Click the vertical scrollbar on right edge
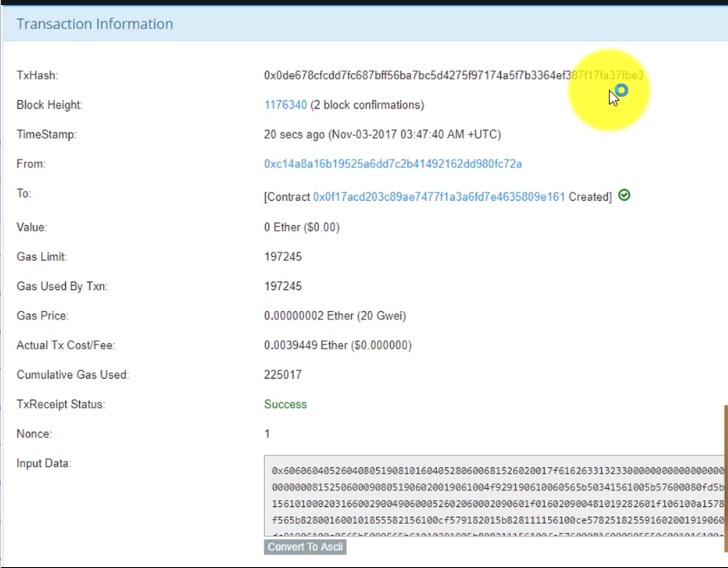This screenshot has height=568, width=728. [x=724, y=448]
